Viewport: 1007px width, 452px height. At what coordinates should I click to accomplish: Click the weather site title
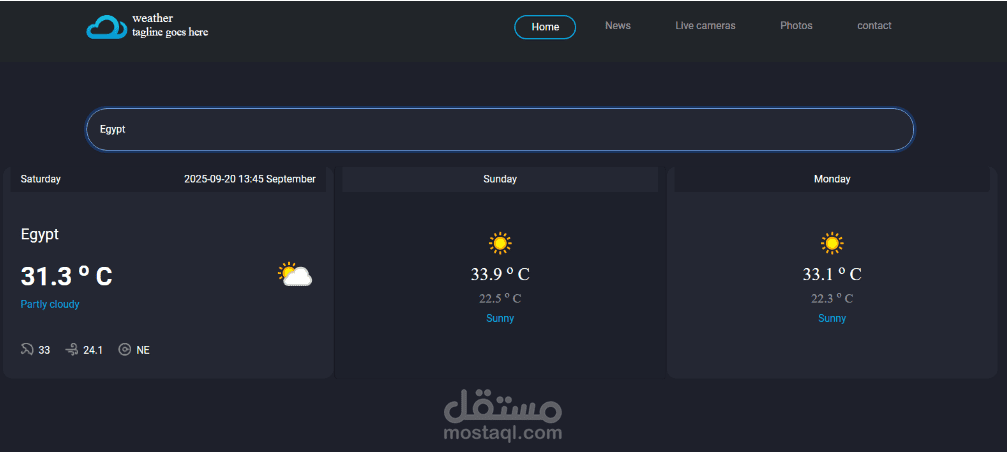[x=152, y=19]
